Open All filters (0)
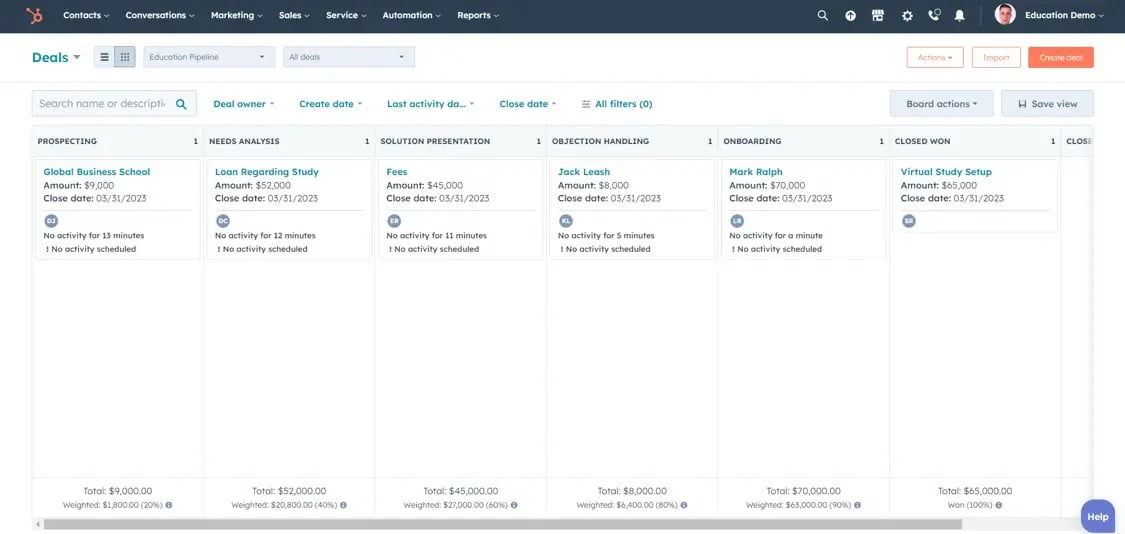Screen dimensions: 1125x534 click(617, 104)
